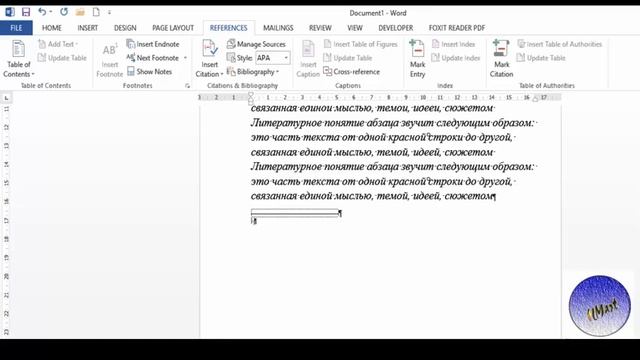Open the Insert Citation menu
The height and width of the screenshot is (360, 640).
click(x=209, y=59)
